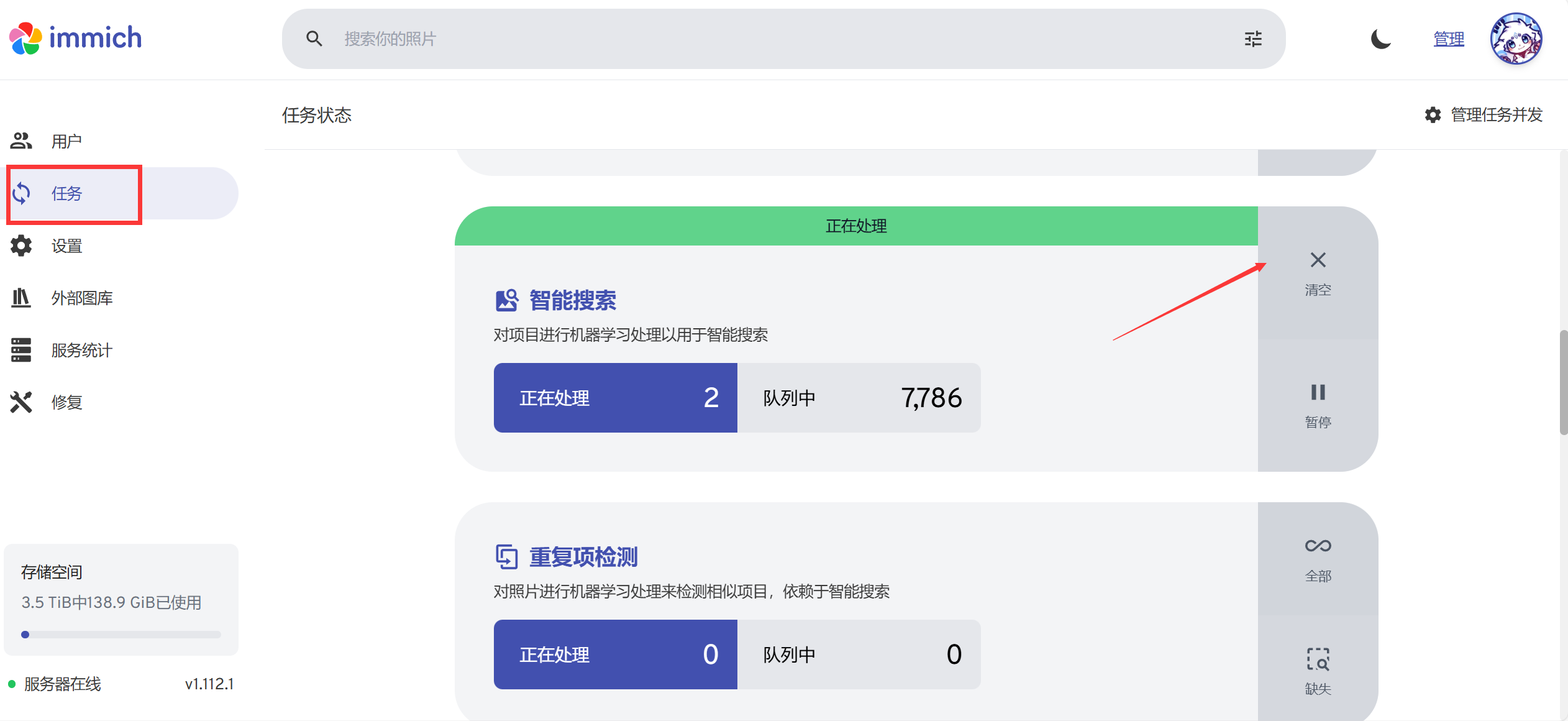Image resolution: width=1568 pixels, height=721 pixels.
Task: Run Duplicate Detection on all items
Action: tap(1318, 558)
